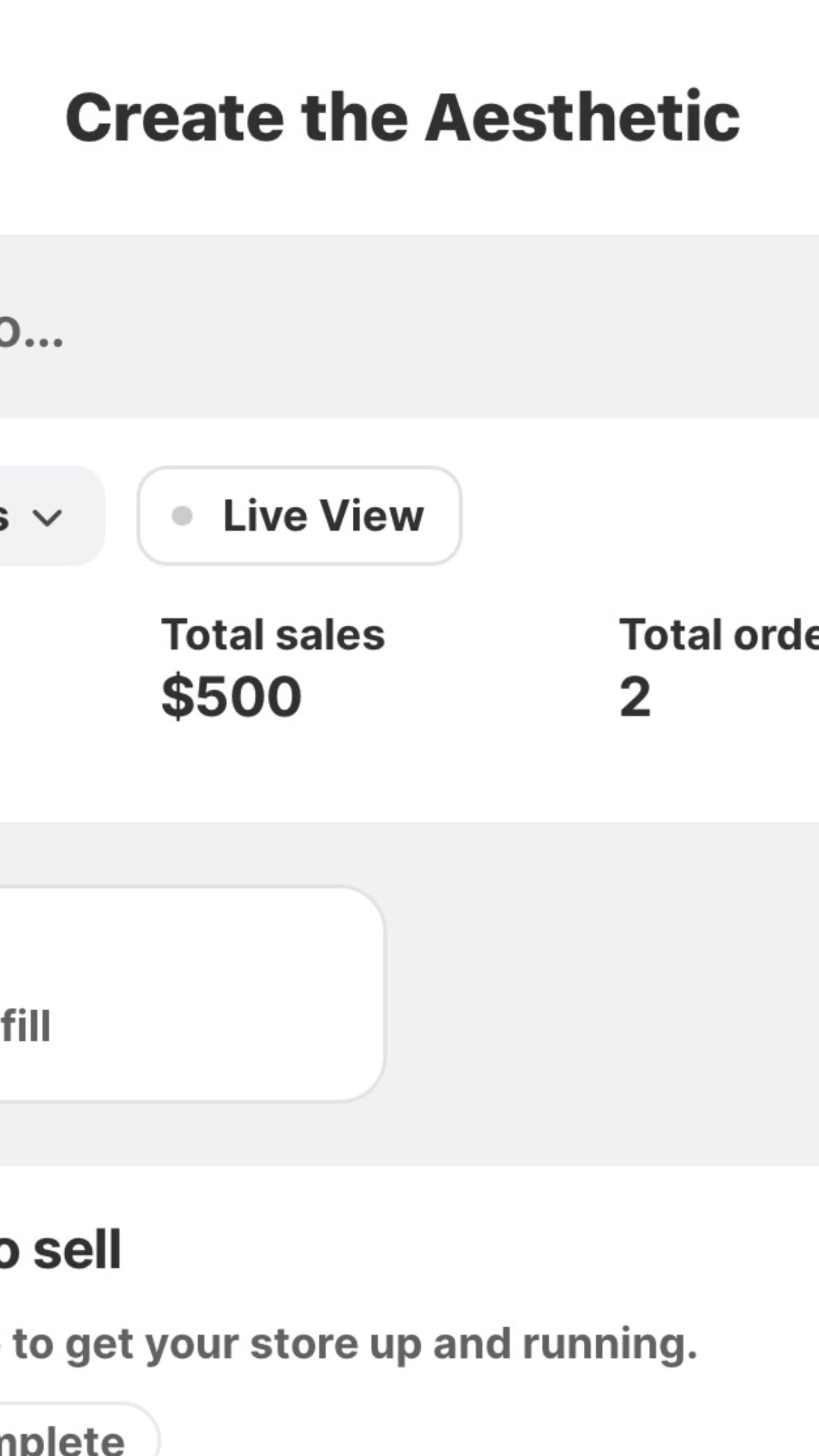The image size is (819, 1456).
Task: Expand the date range chevron arrow
Action: (x=48, y=518)
